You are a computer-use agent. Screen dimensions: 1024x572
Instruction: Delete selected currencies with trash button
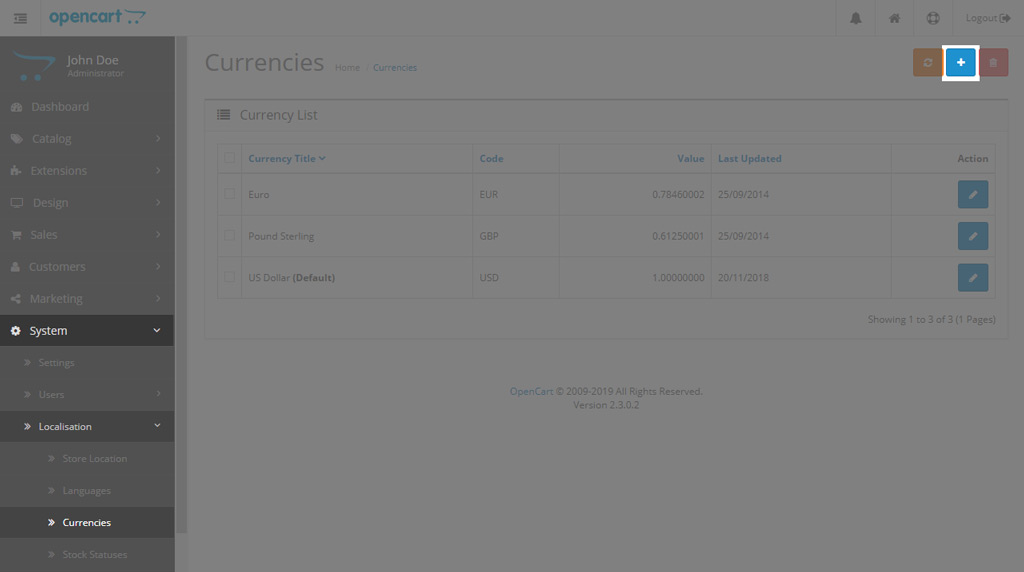[x=993, y=63]
